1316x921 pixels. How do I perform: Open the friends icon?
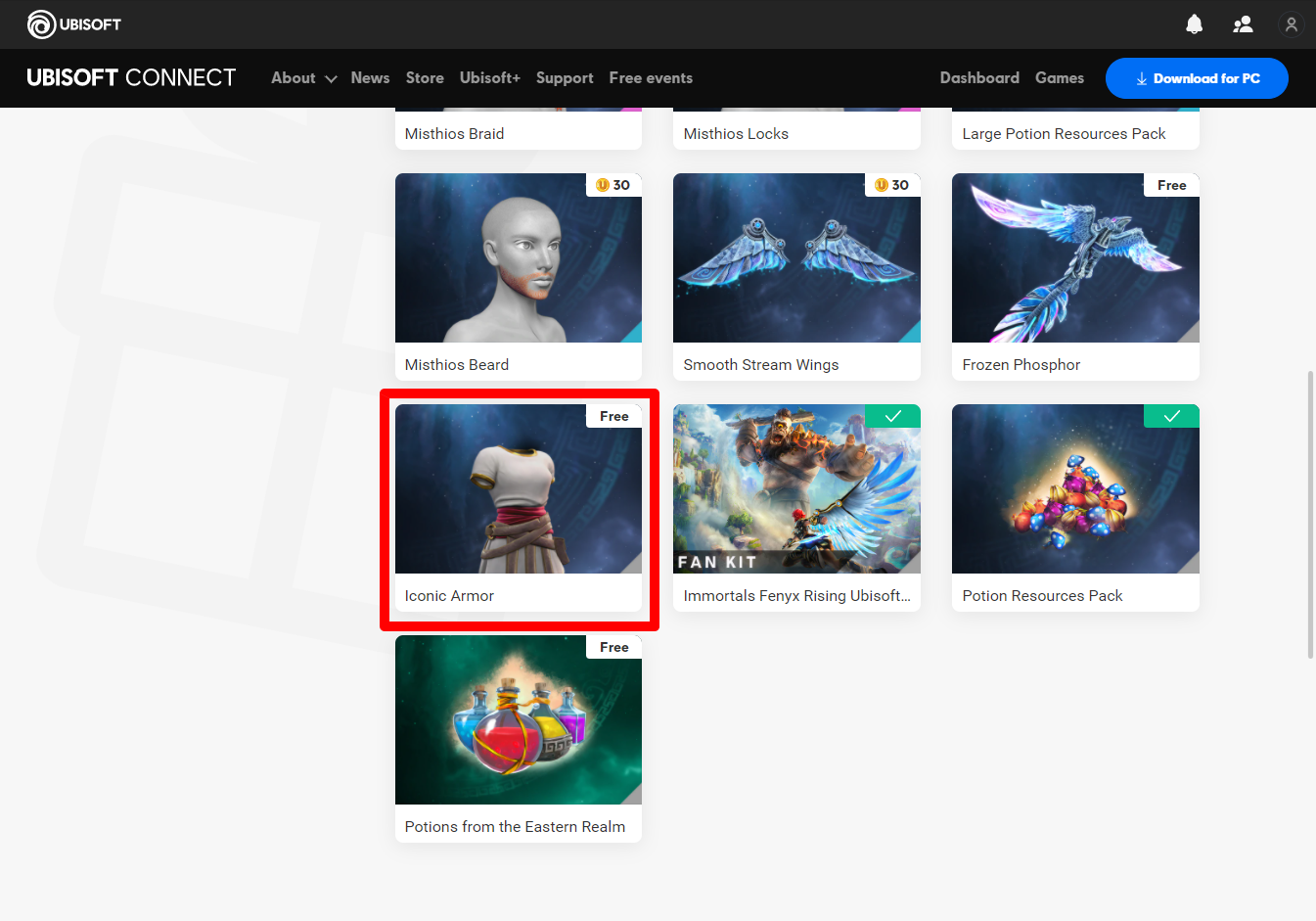pyautogui.click(x=1243, y=24)
